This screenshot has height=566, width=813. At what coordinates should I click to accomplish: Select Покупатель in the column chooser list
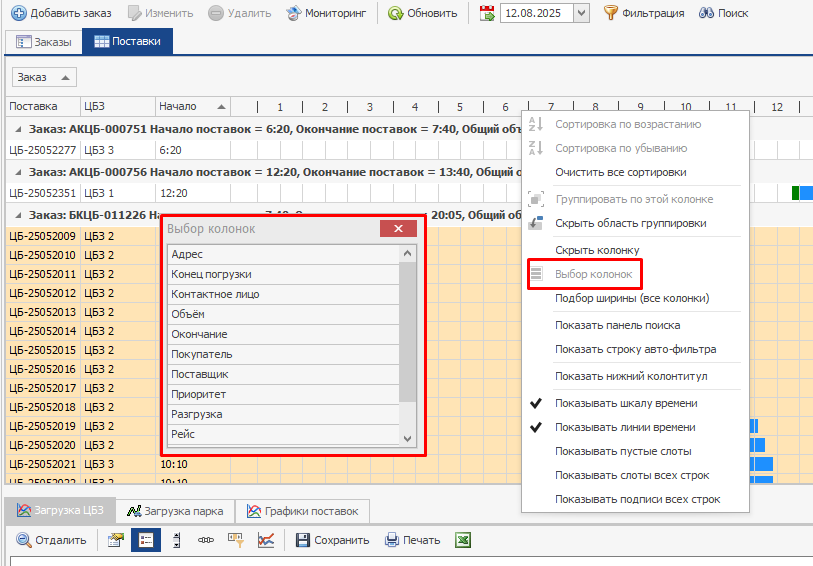(x=202, y=354)
